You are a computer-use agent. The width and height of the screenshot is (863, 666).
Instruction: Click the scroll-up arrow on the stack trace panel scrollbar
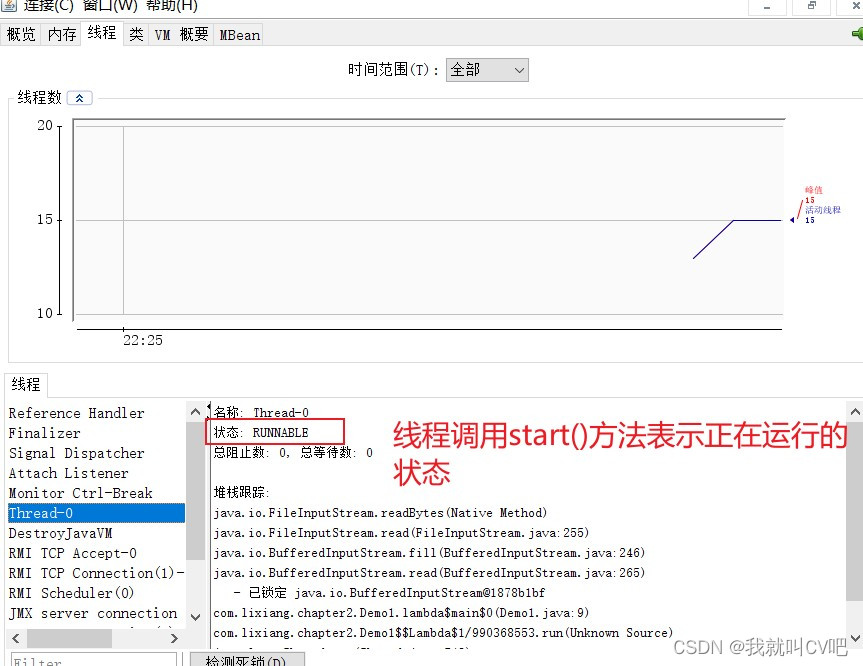click(x=855, y=409)
